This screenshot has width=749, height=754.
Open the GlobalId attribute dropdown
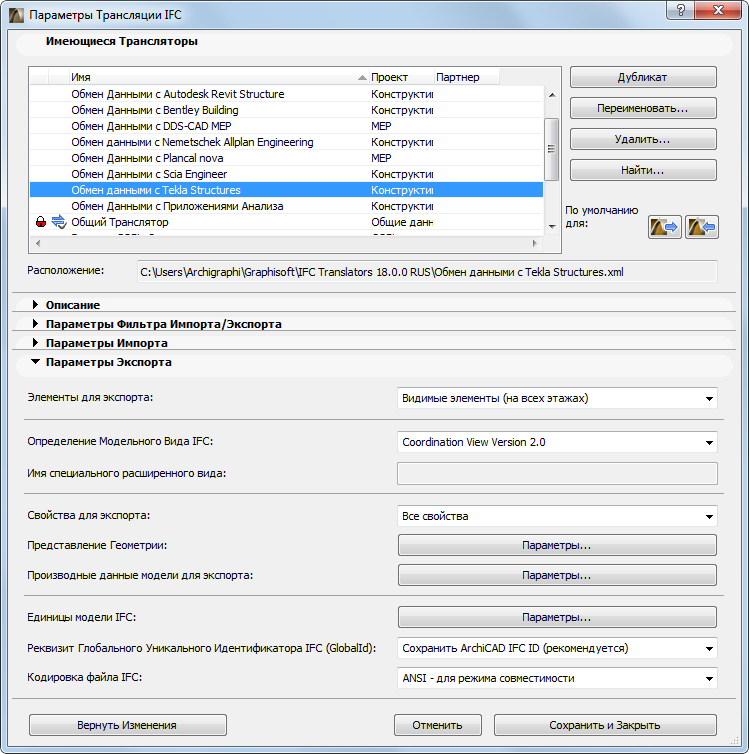click(x=557, y=648)
